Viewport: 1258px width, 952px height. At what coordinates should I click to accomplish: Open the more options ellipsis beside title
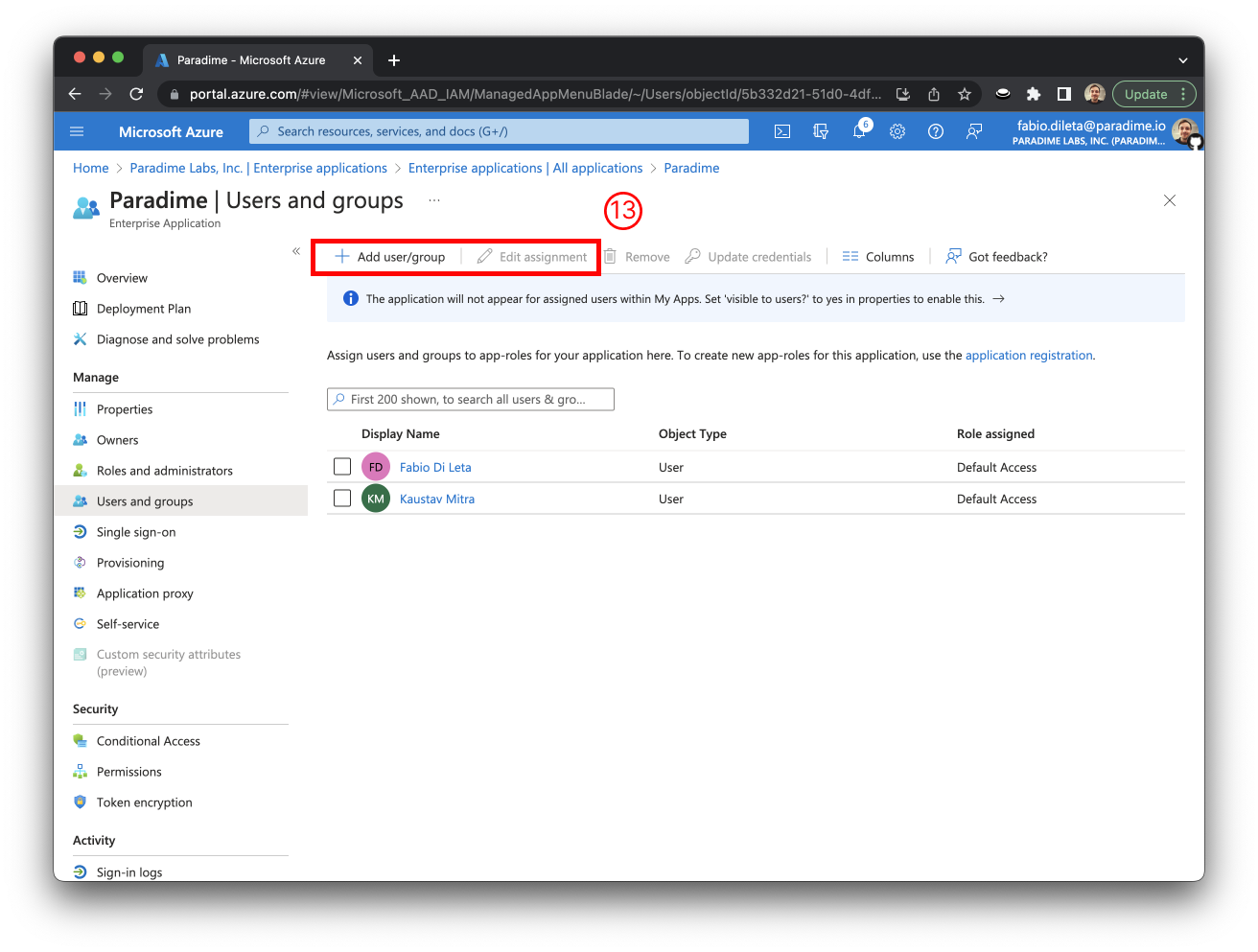pyautogui.click(x=434, y=200)
